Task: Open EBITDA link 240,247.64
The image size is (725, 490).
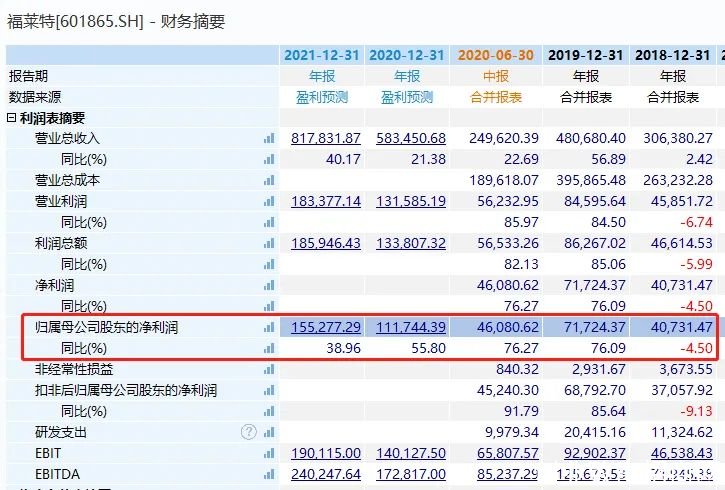Action: click(x=326, y=474)
